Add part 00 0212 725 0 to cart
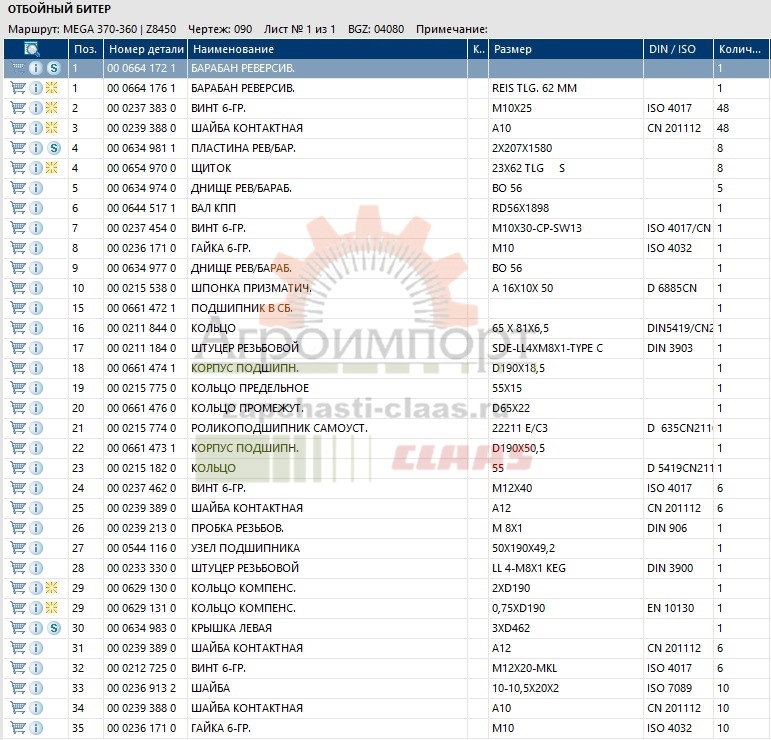 (18, 668)
